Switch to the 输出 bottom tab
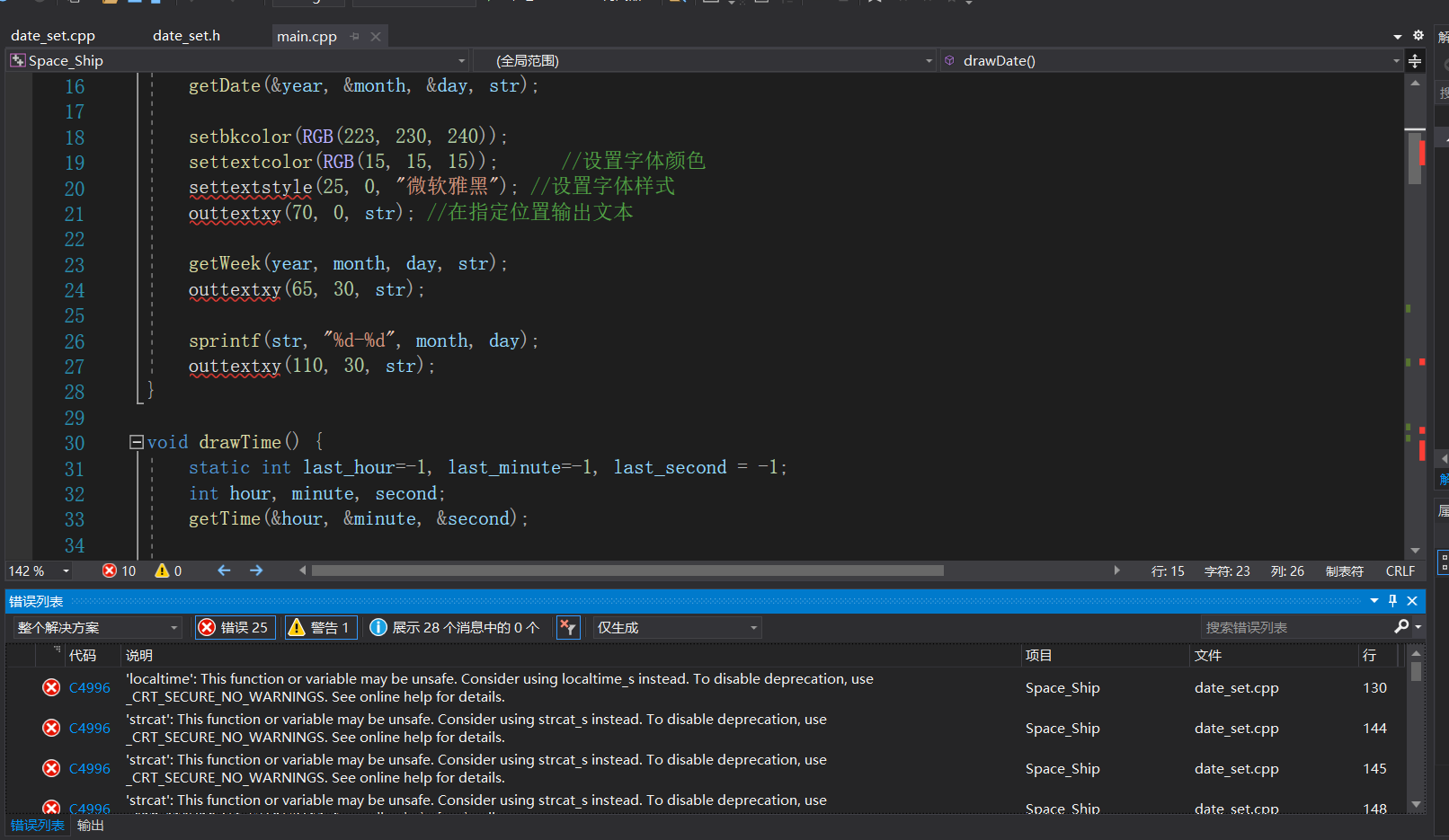Screen dimensions: 1449x840 pos(91,826)
